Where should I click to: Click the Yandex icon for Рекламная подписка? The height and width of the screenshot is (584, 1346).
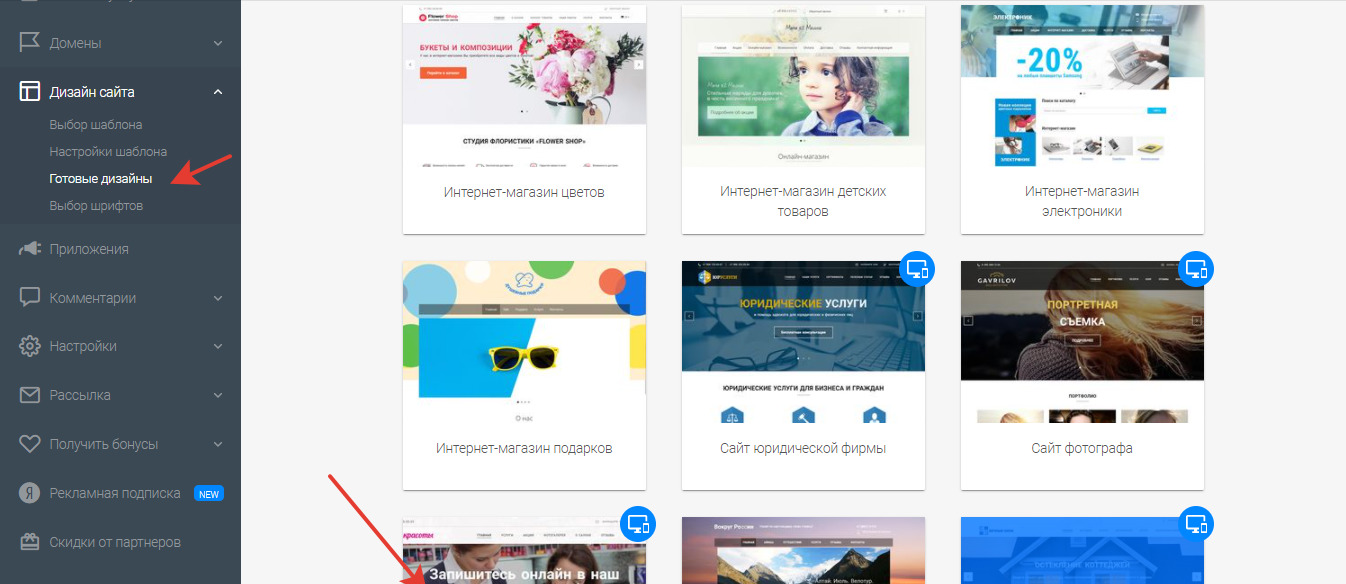(x=30, y=493)
